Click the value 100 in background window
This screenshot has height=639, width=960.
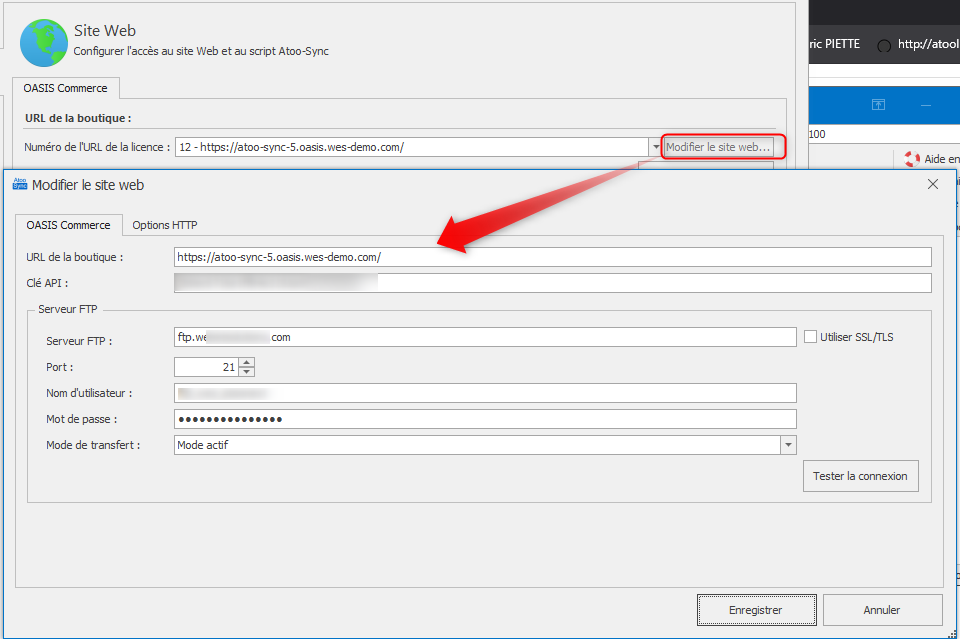(817, 134)
